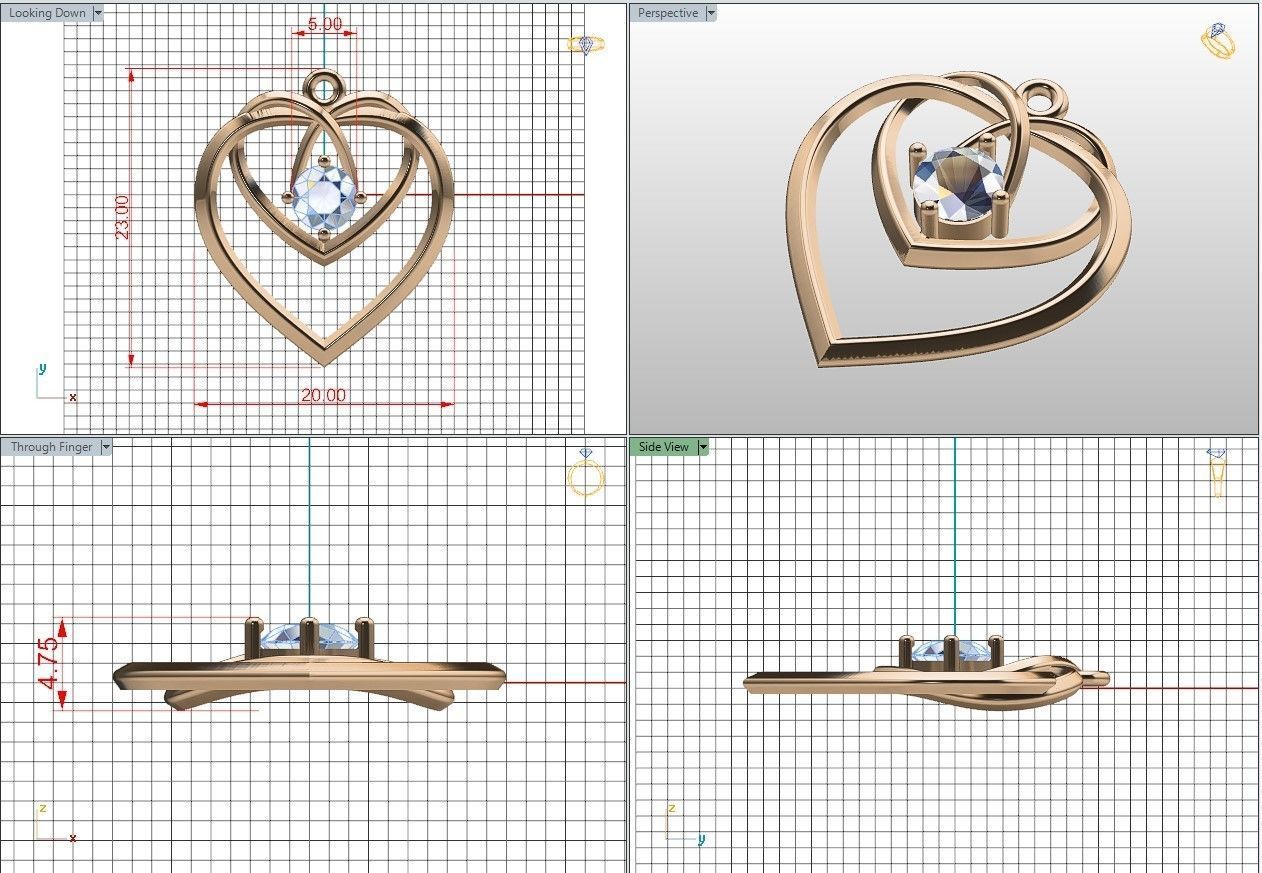This screenshot has width=1262, height=873.
Task: Open the Through Finger viewport dropdown arrow
Action: click(105, 447)
